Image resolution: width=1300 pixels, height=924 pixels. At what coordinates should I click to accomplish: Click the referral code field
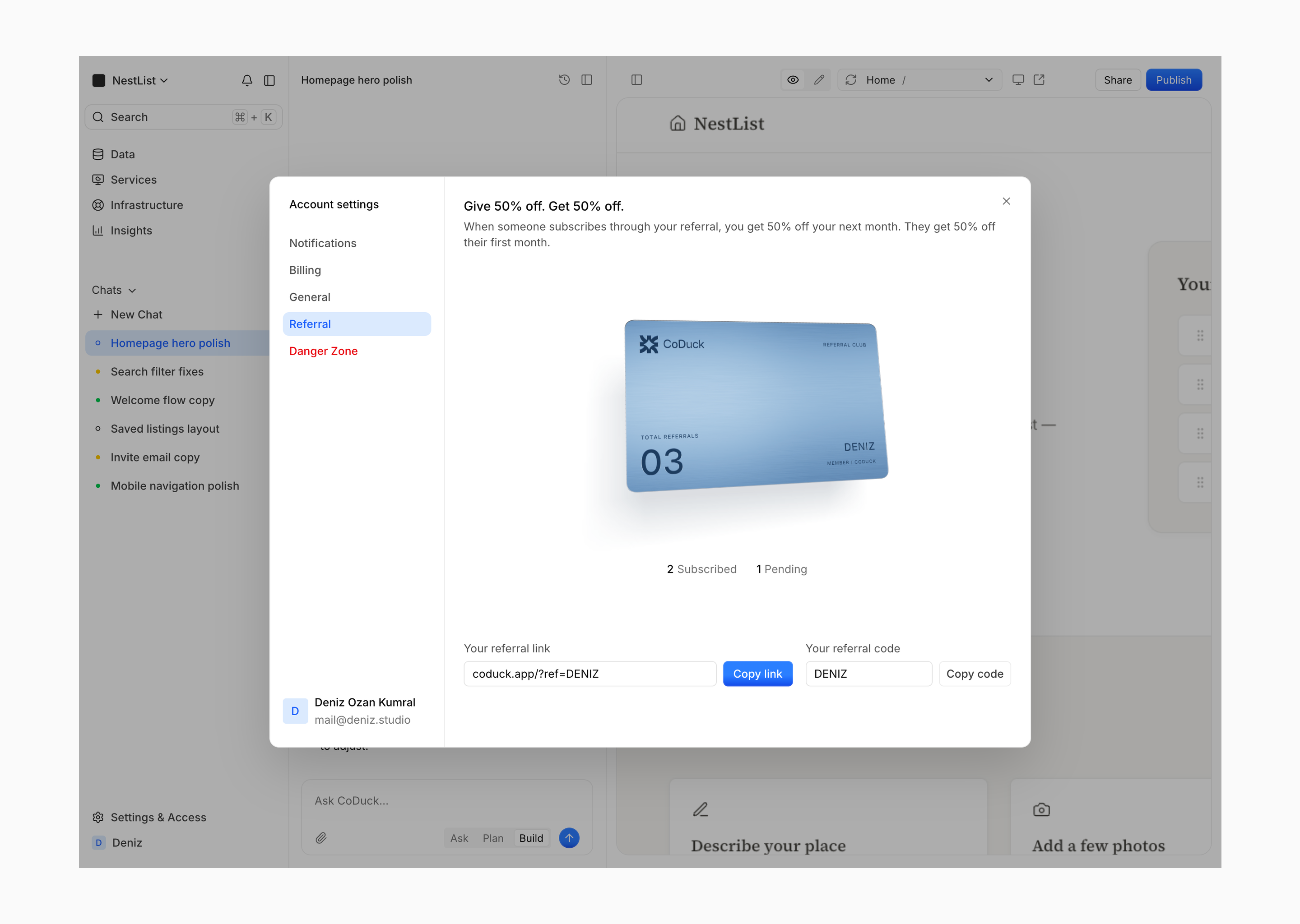[868, 674]
